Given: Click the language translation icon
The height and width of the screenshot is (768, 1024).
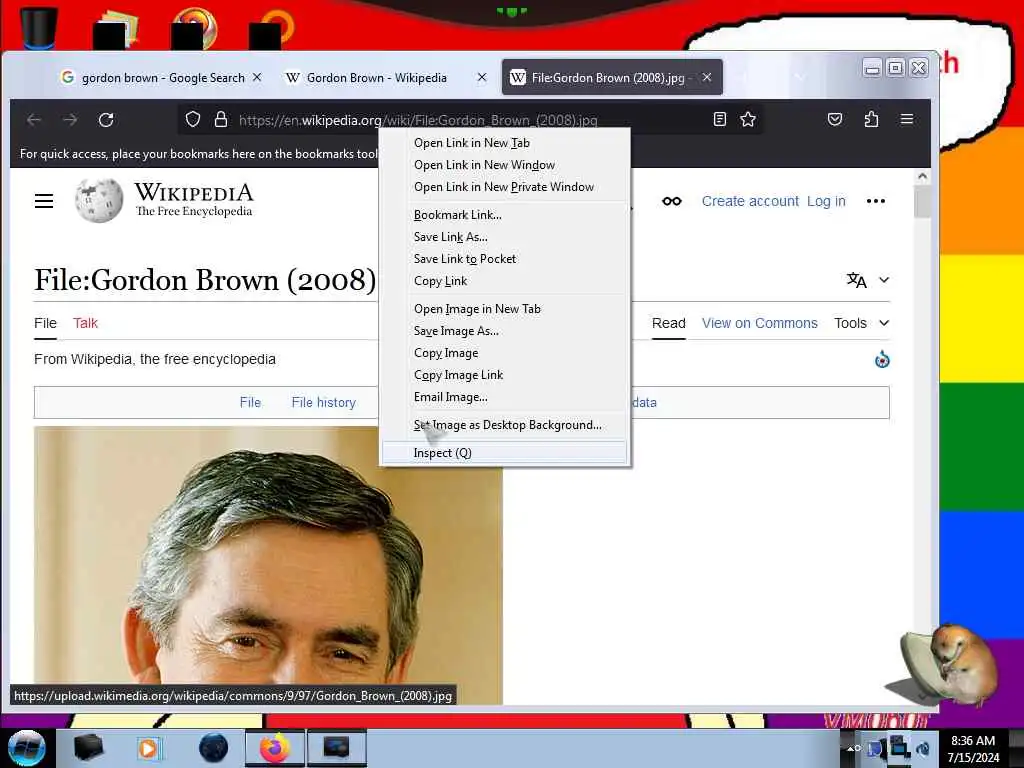Looking at the screenshot, I should tap(856, 280).
